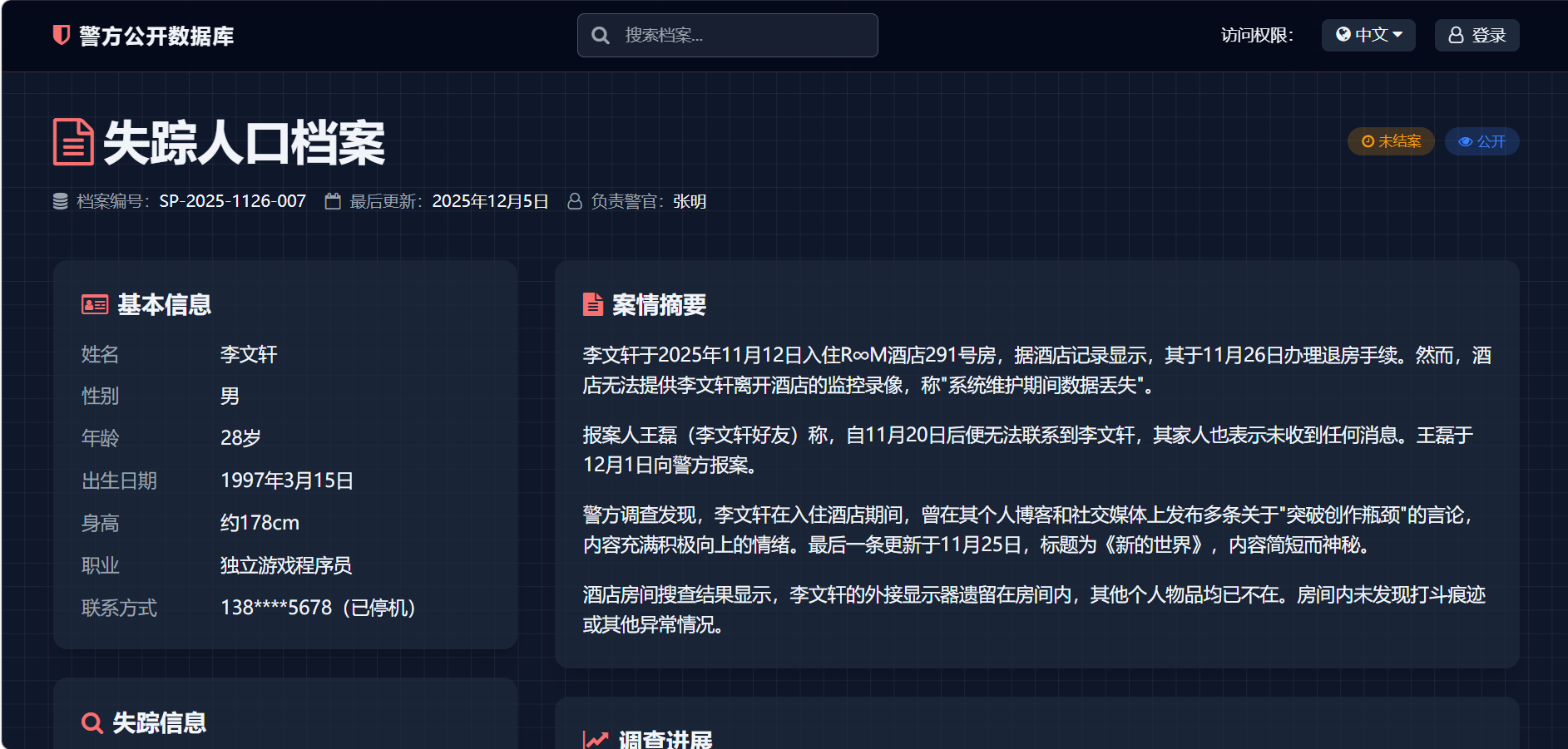This screenshot has width=1568, height=749.
Task: Click the 职业 field label
Action: coord(101,565)
